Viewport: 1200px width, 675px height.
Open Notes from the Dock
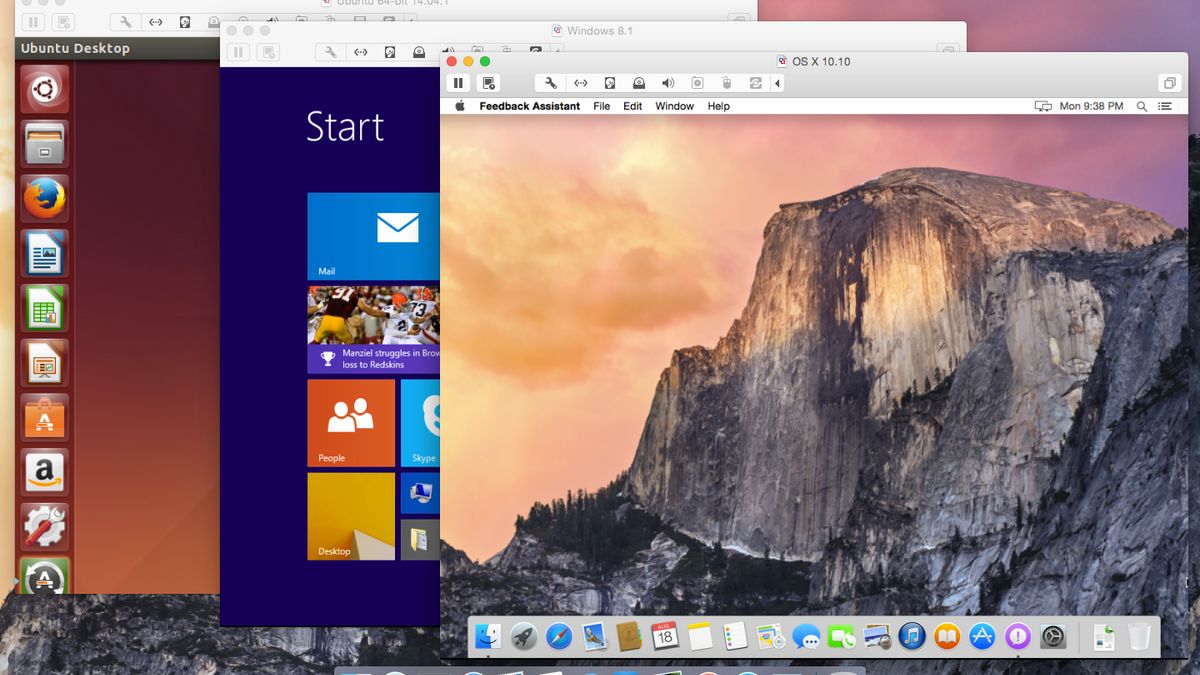(700, 636)
